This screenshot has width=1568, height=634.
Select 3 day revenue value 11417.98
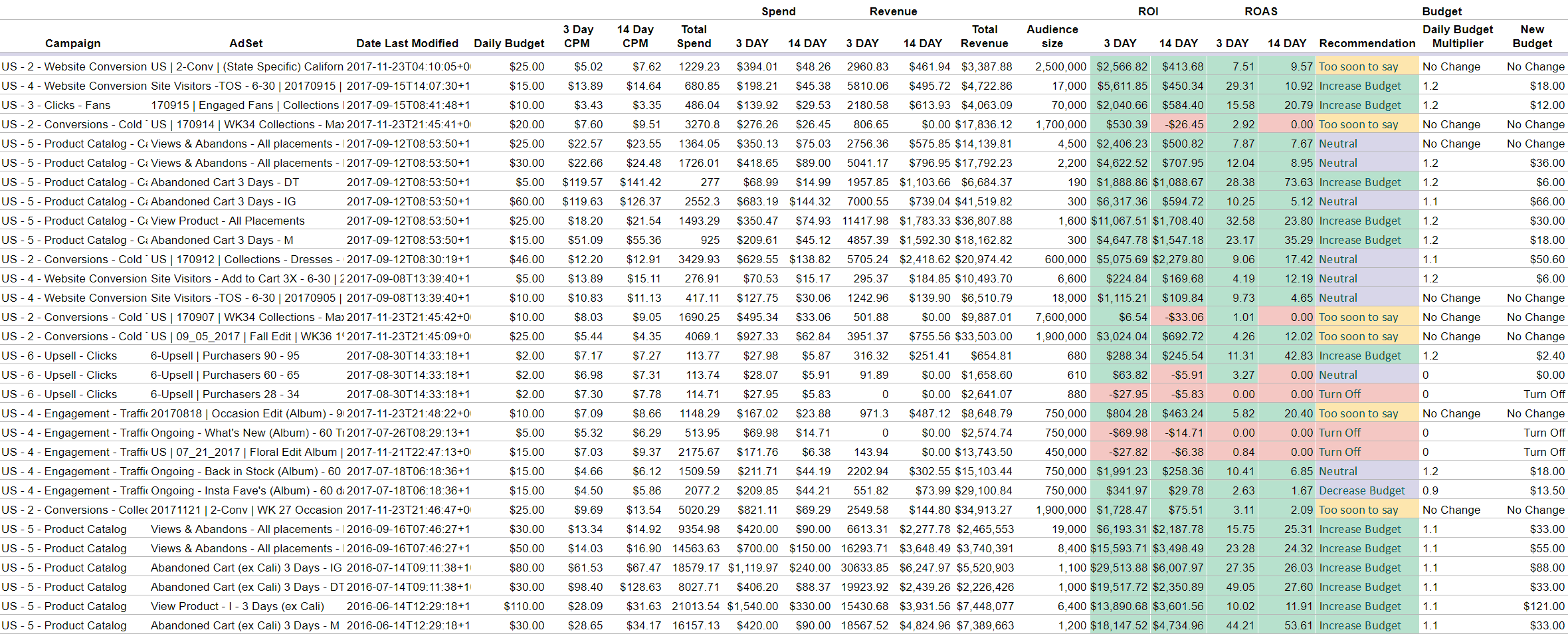864,221
